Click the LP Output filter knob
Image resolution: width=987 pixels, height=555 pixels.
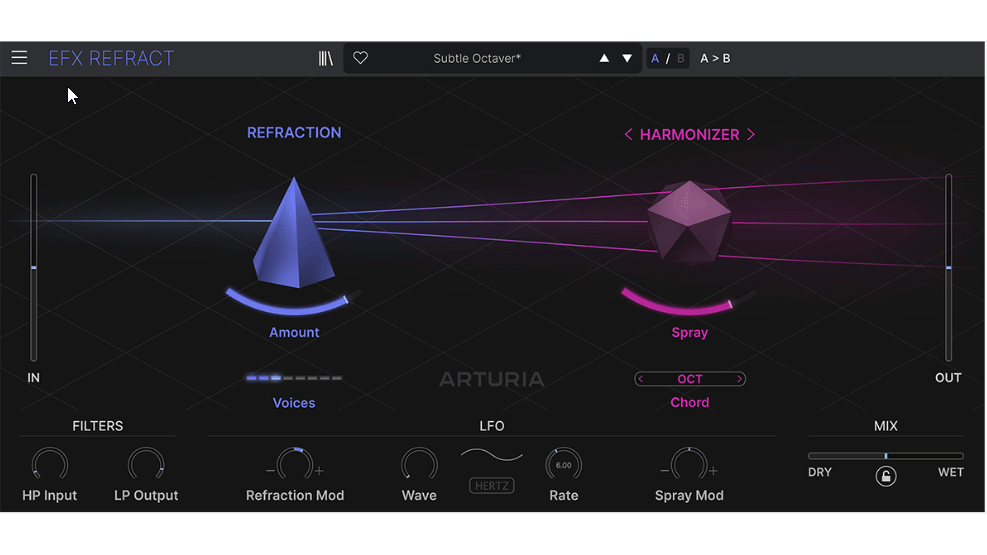146,464
